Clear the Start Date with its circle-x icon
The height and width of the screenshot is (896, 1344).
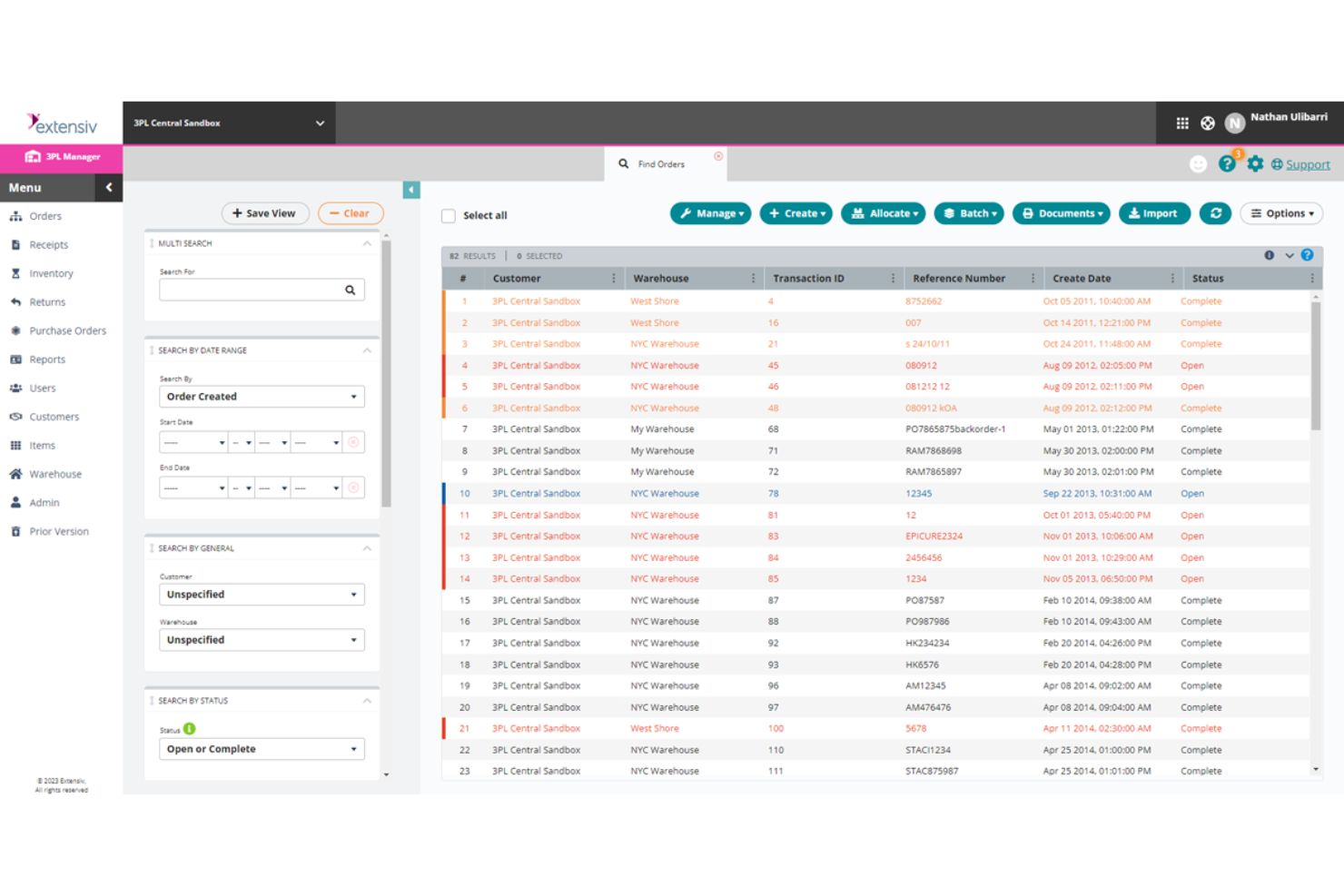[353, 442]
